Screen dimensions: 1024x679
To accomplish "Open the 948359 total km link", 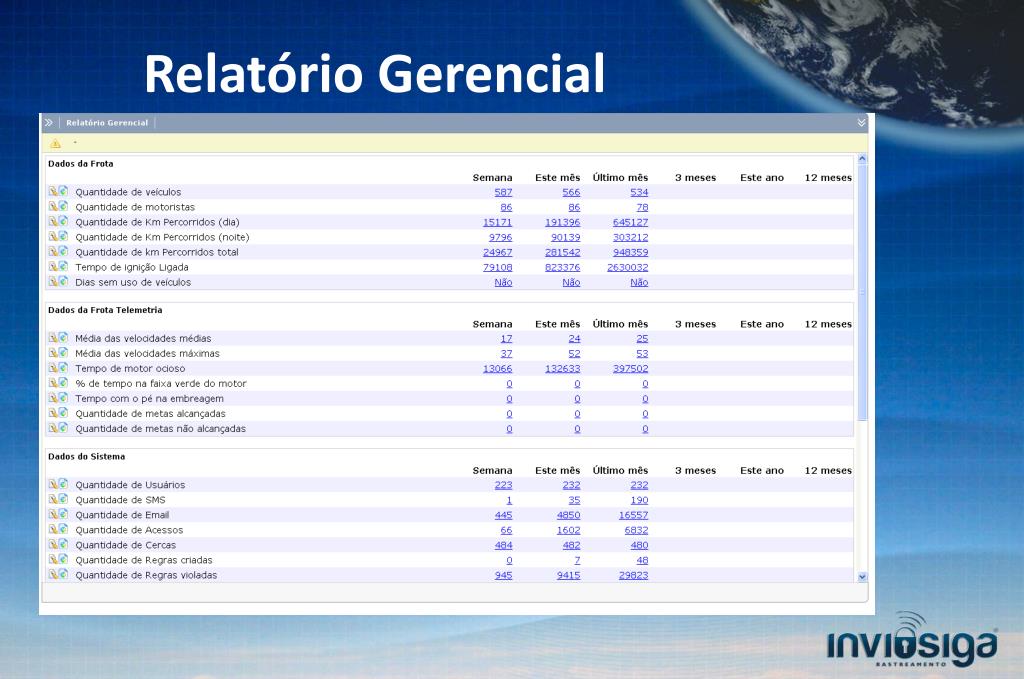I will [631, 252].
